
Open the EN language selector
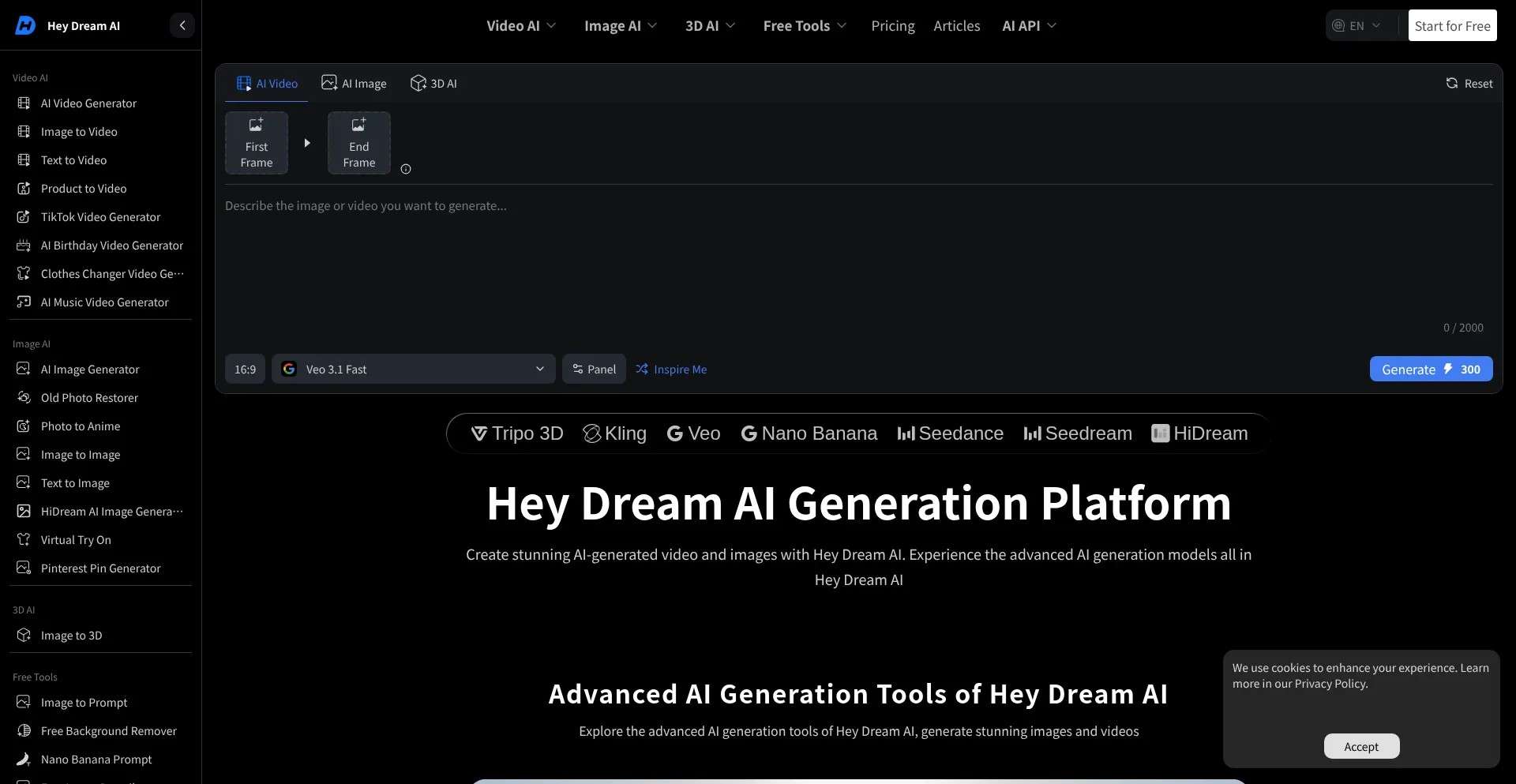(1358, 25)
